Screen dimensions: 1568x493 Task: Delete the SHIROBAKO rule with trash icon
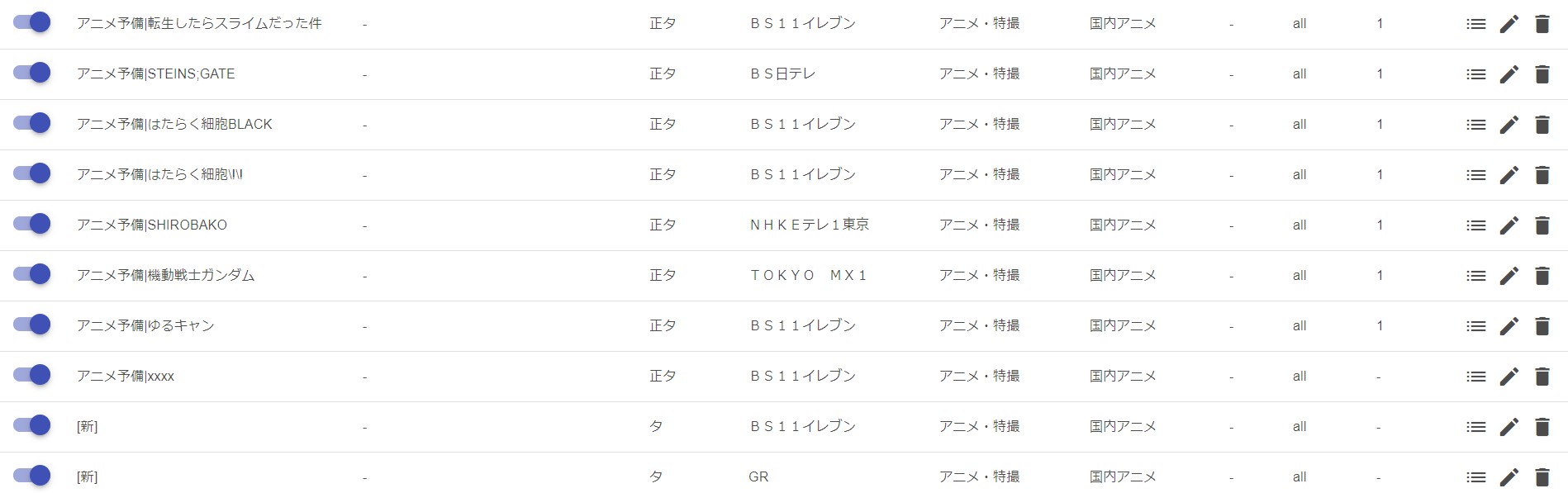(x=1542, y=225)
